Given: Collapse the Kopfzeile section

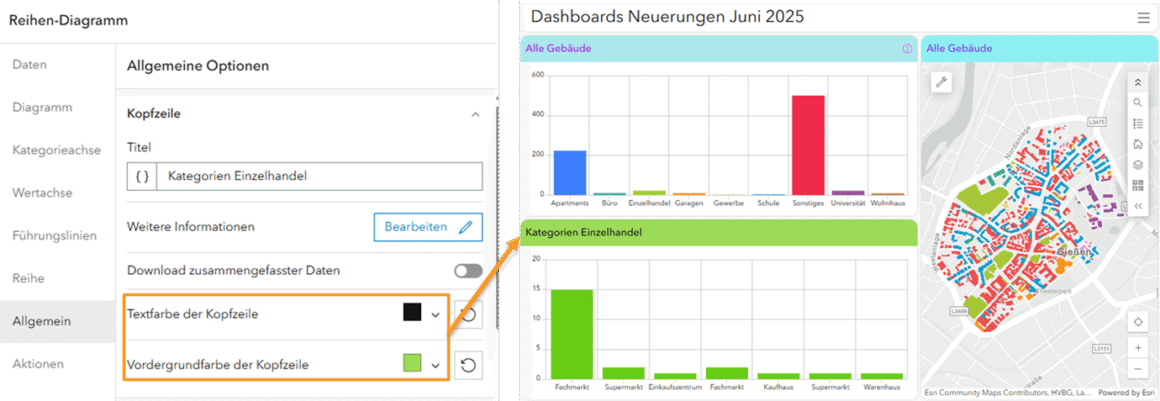Looking at the screenshot, I should [x=475, y=114].
